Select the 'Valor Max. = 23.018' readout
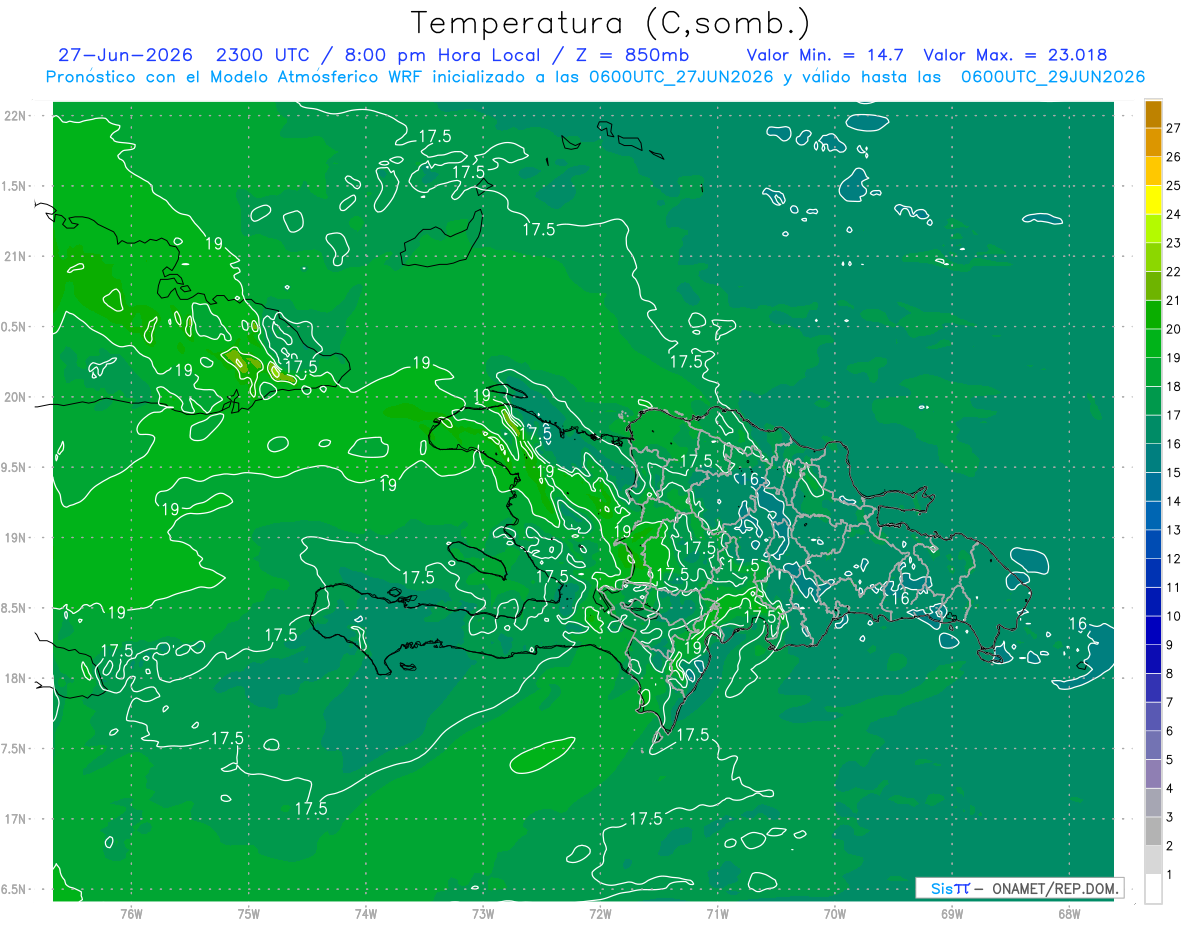 point(1015,55)
